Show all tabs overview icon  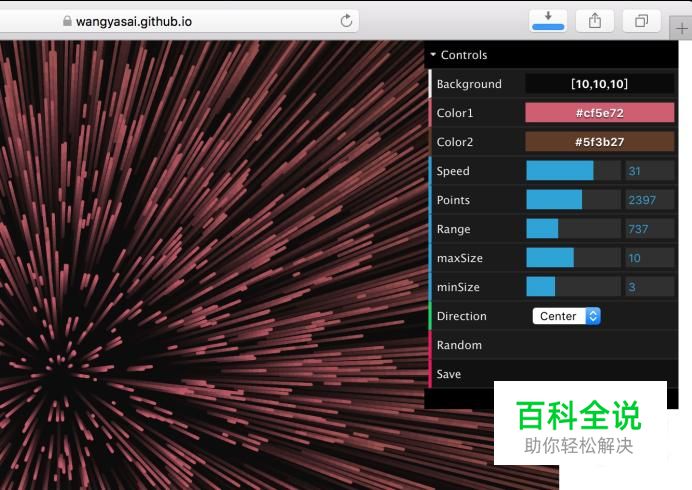(642, 21)
